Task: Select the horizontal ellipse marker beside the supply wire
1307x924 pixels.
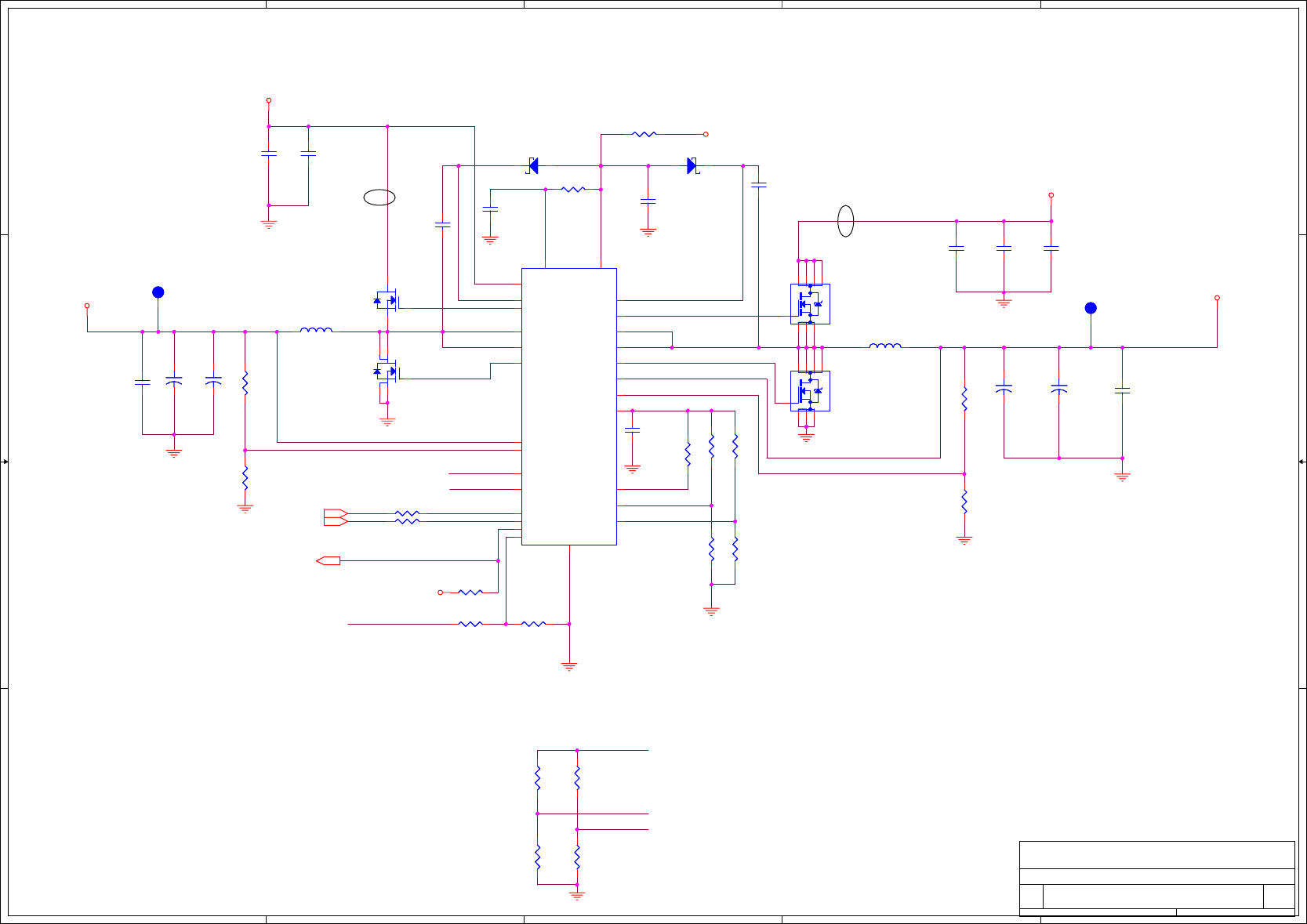Action: [379, 197]
